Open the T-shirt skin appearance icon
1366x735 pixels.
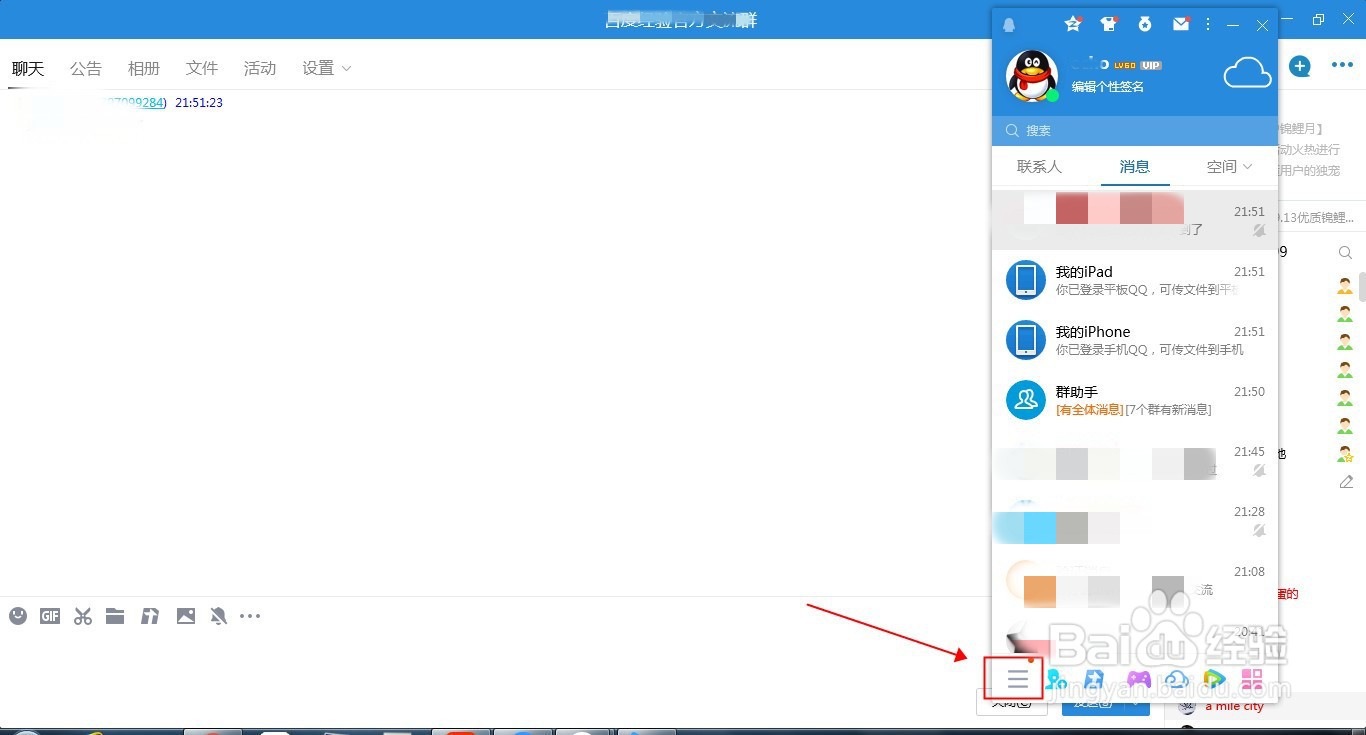1109,24
